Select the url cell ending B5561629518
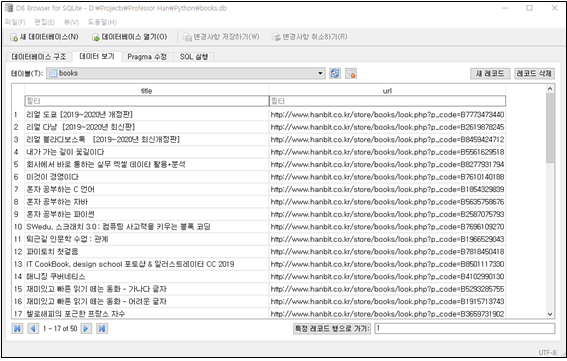The height and width of the screenshot is (361, 567). [x=387, y=152]
